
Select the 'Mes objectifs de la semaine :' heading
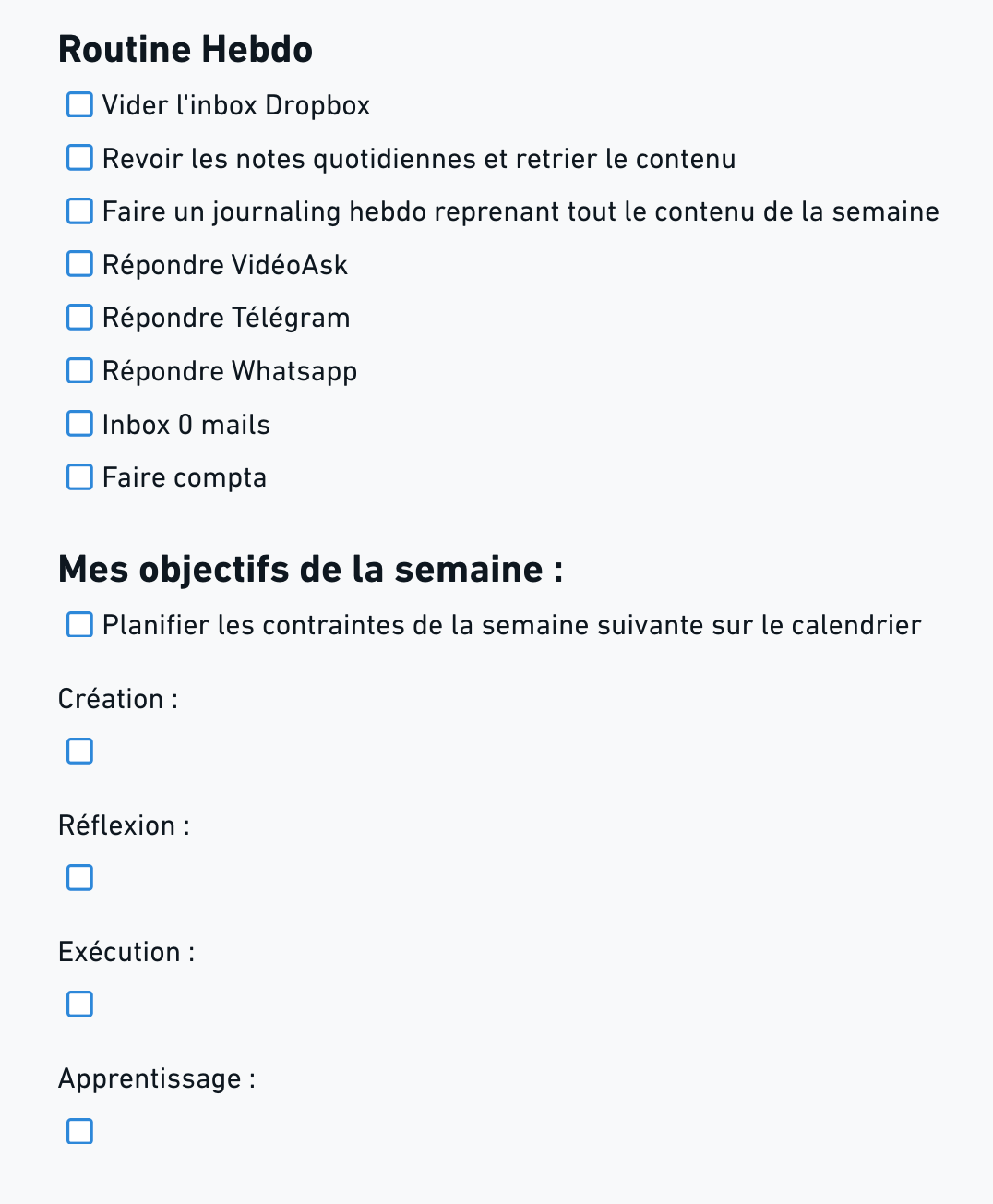[310, 570]
